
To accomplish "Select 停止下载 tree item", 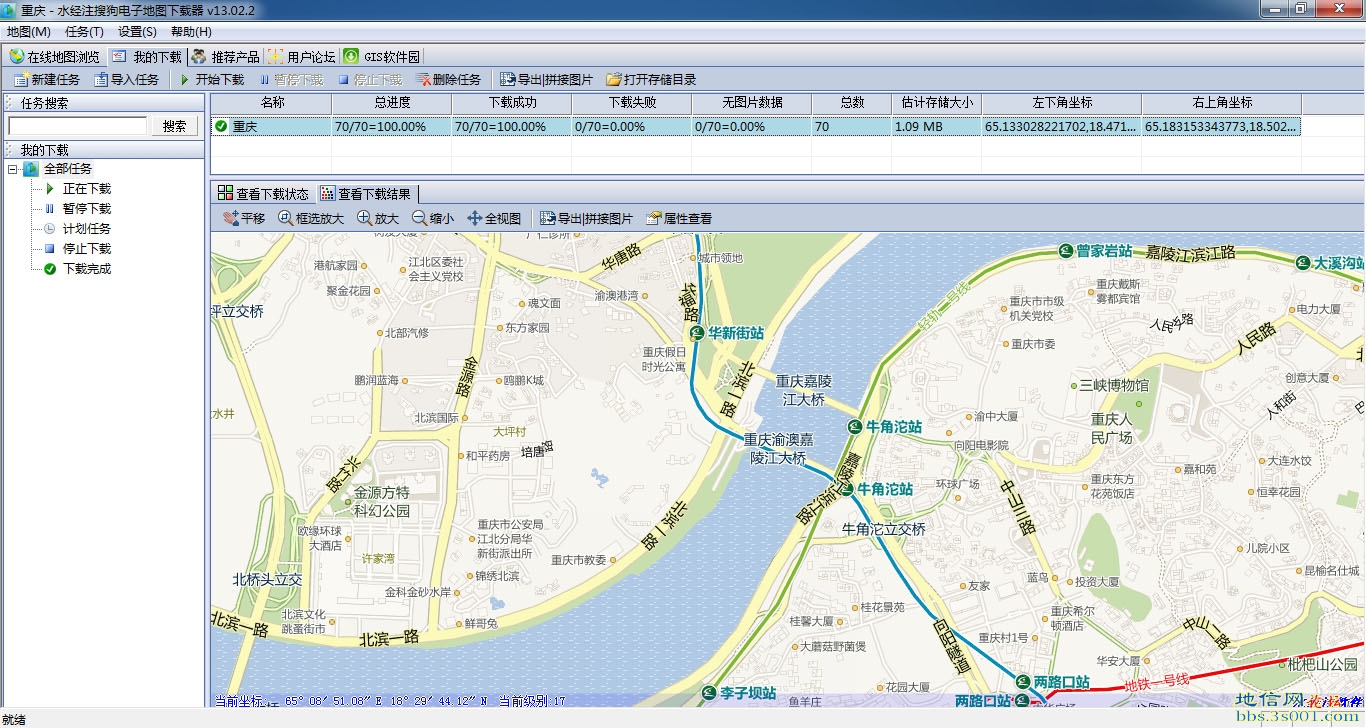I will coord(87,248).
